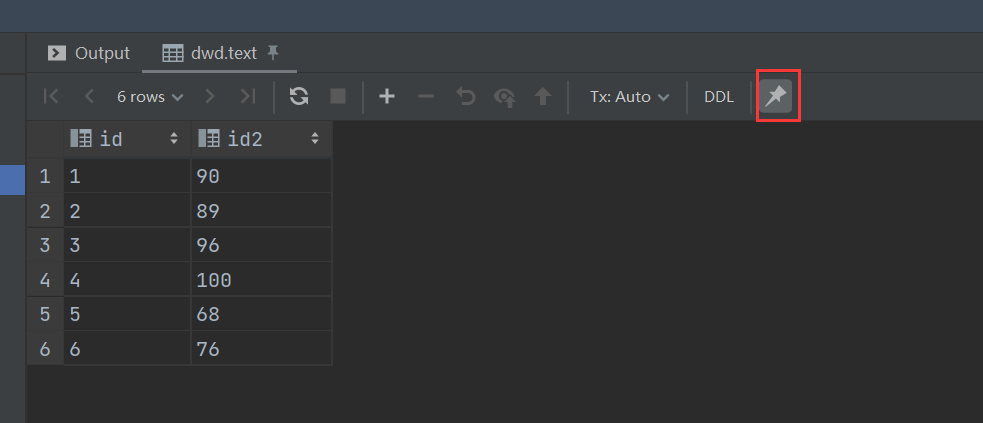
Task: Click the stop square icon
Action: [338, 97]
